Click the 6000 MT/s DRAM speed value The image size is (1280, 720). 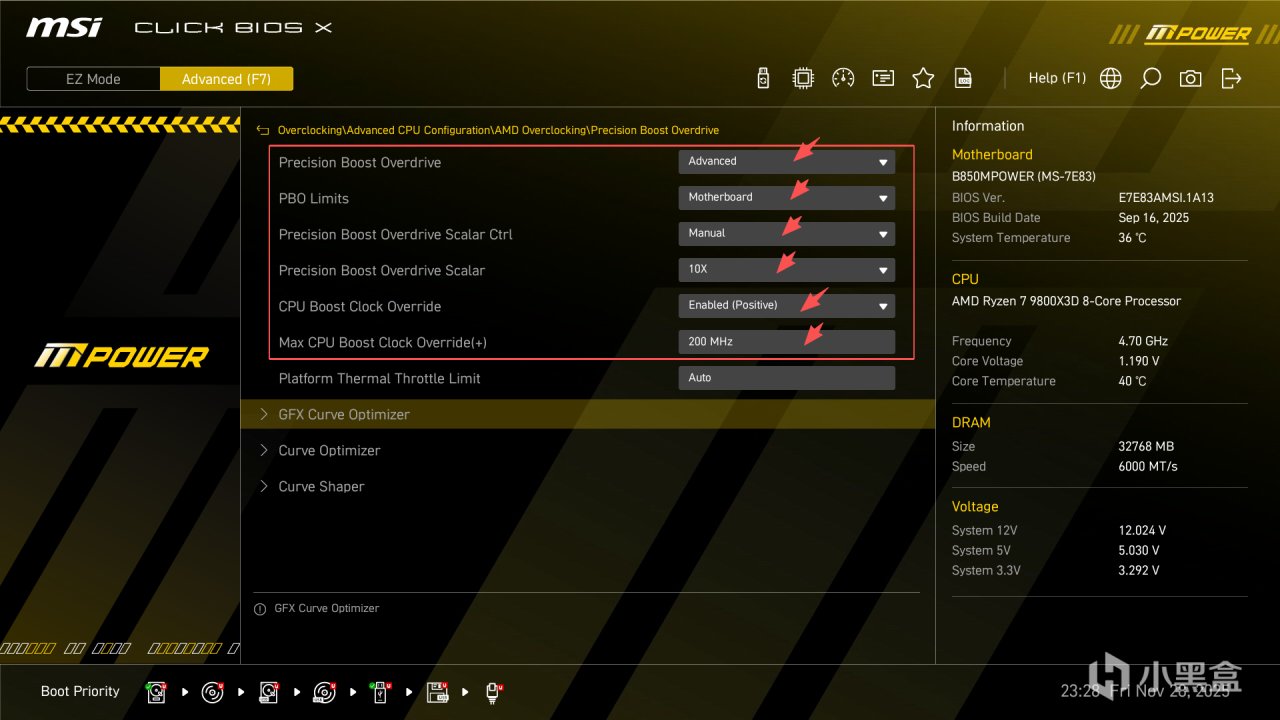[1148, 466]
